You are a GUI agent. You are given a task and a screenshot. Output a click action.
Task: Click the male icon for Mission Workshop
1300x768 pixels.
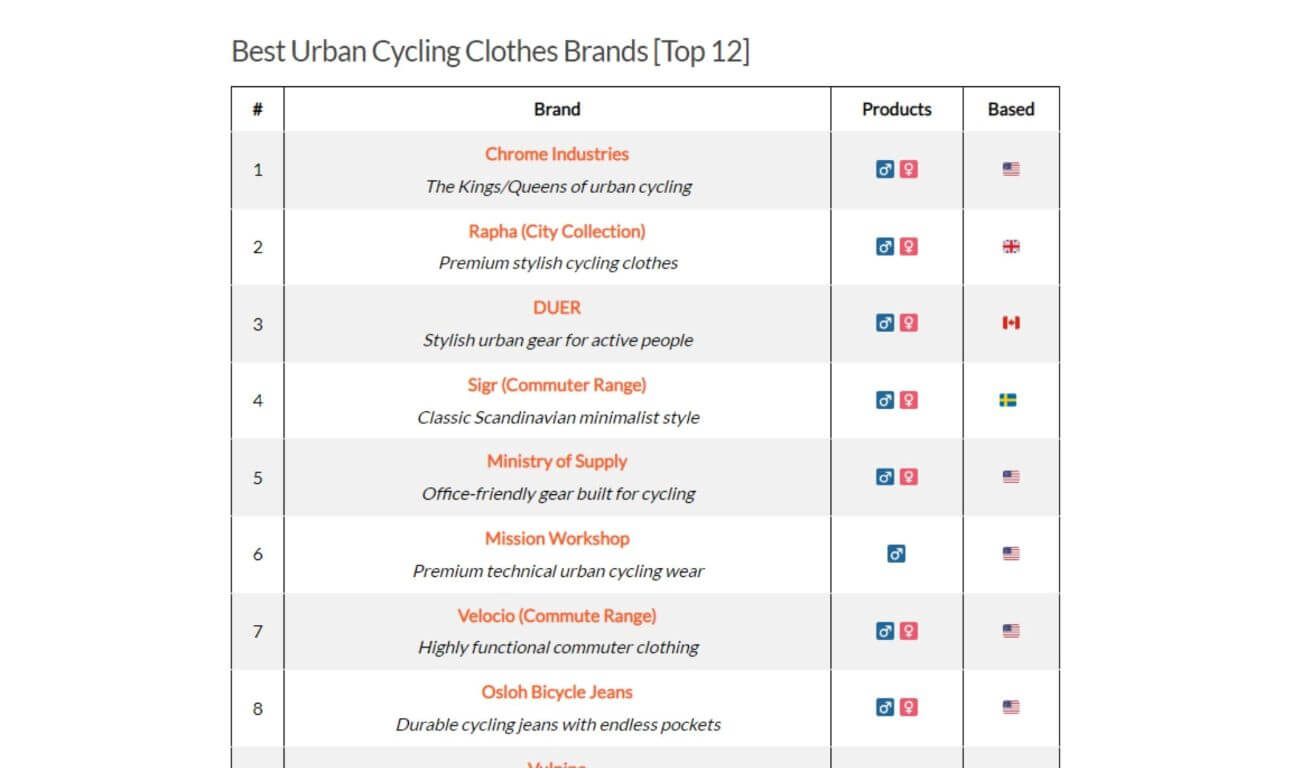(x=896, y=553)
